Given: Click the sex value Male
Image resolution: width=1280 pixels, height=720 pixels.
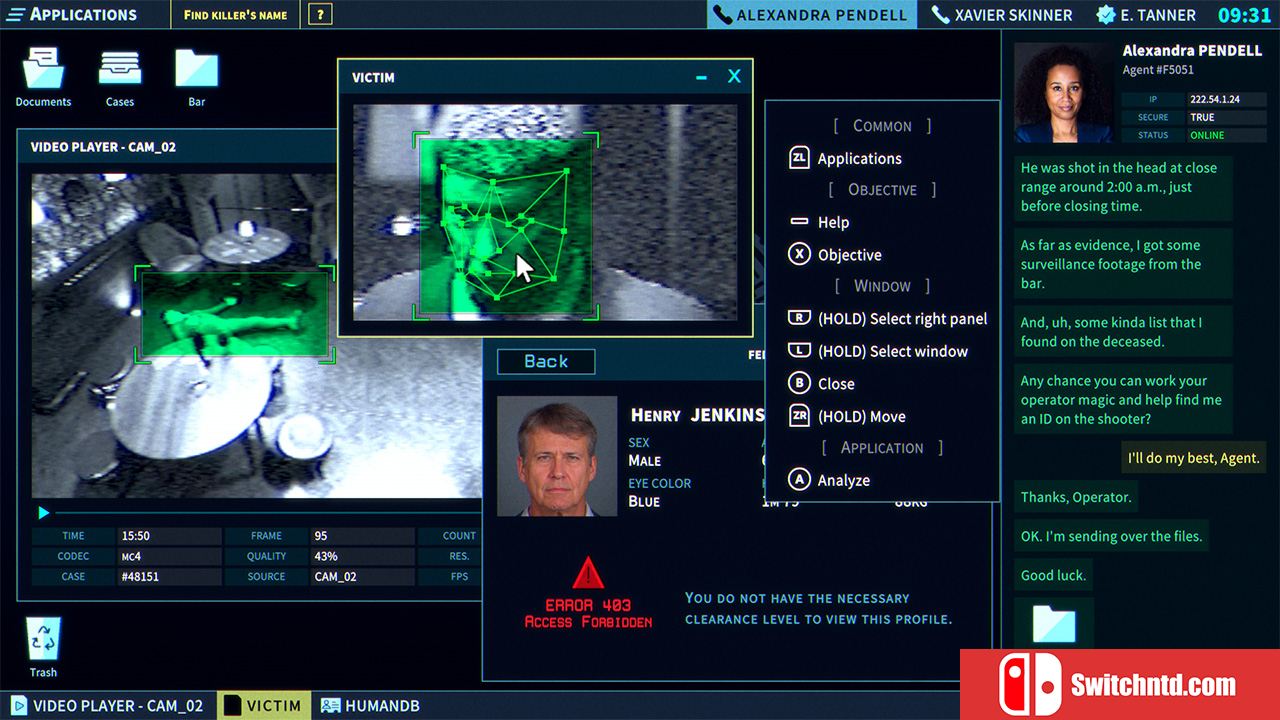Looking at the screenshot, I should coord(645,461).
